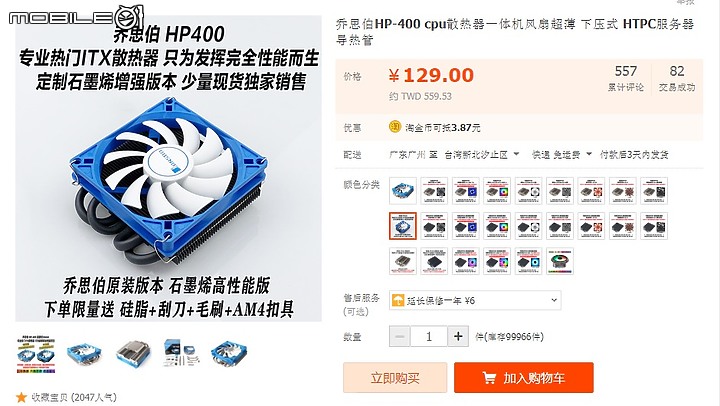View the package contents gallery thumbnail
720x406 pixels.
click(181, 354)
